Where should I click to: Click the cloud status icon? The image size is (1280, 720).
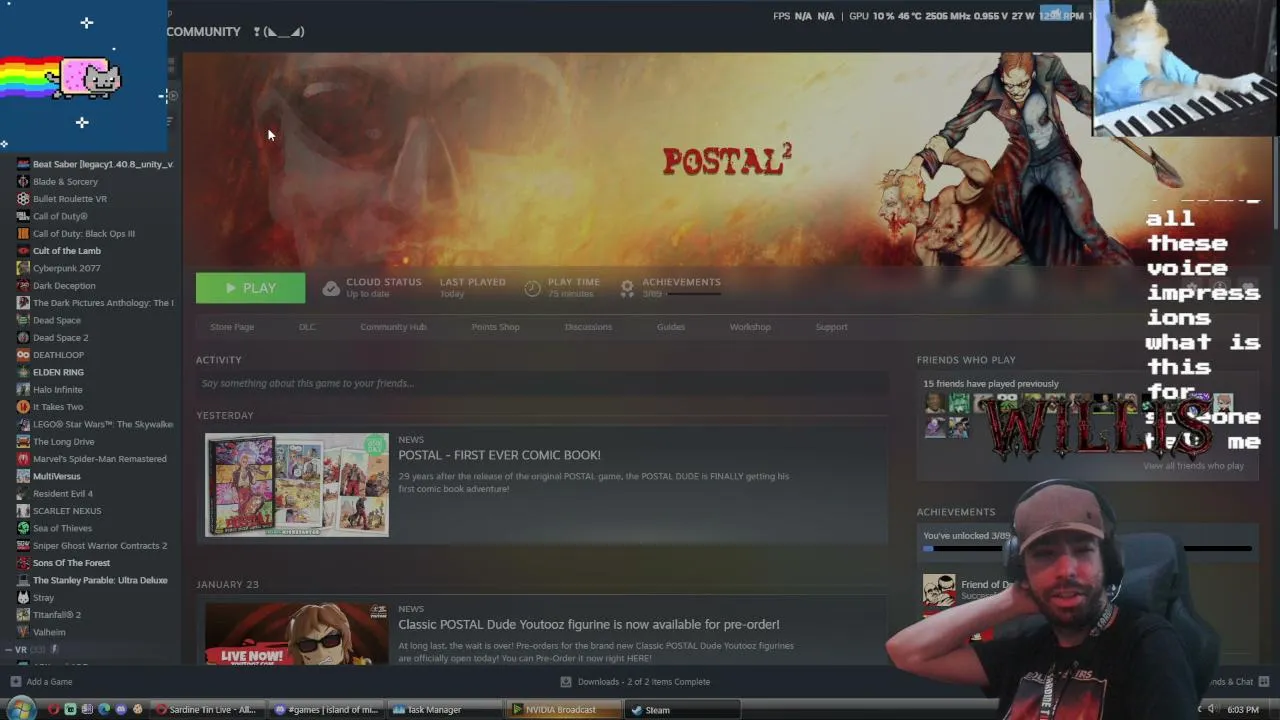pyautogui.click(x=331, y=288)
